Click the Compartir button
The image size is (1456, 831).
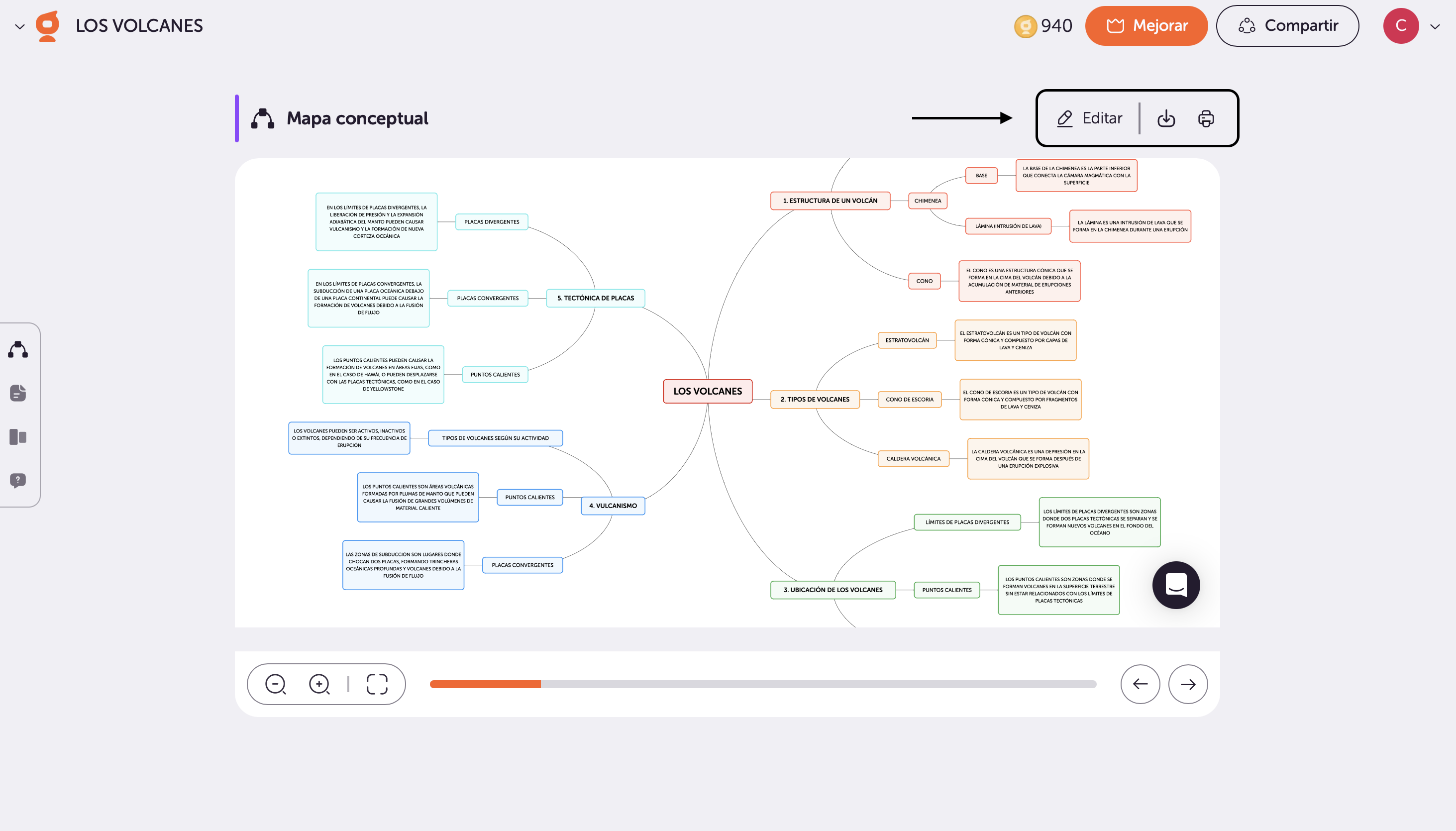[1288, 26]
